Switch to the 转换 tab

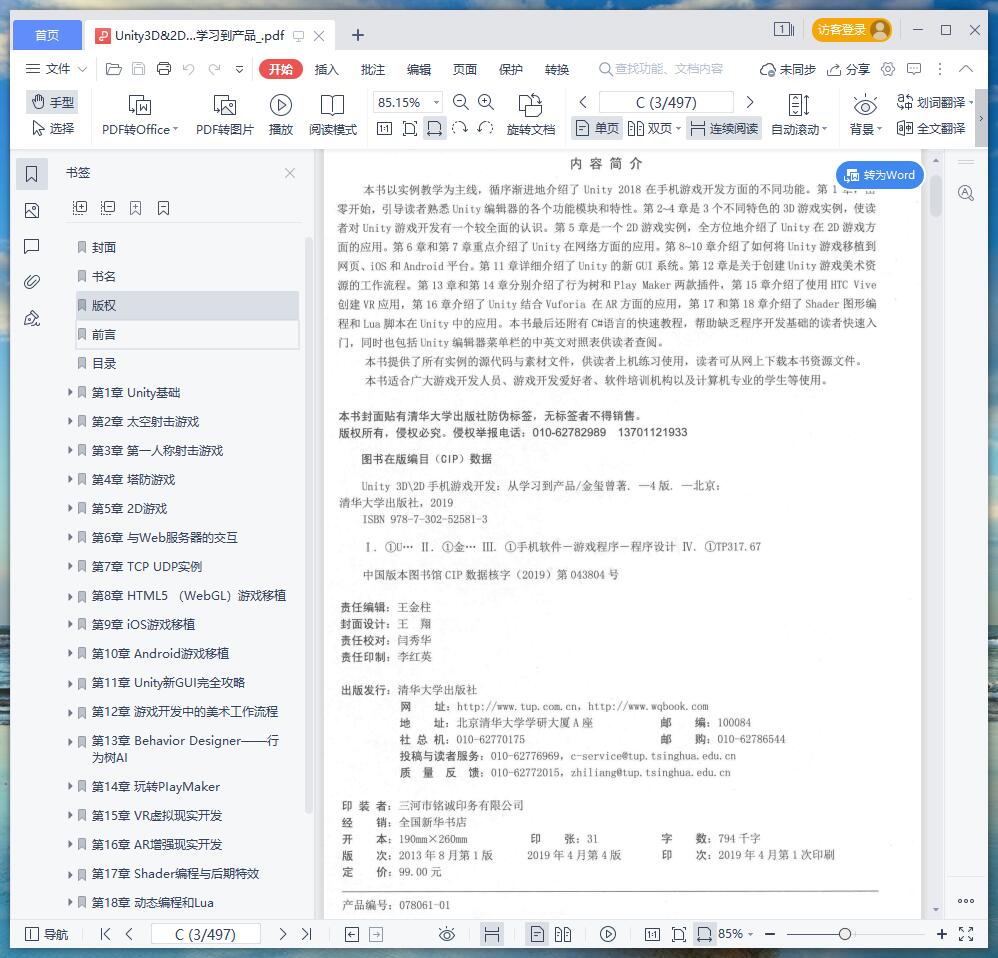point(556,69)
